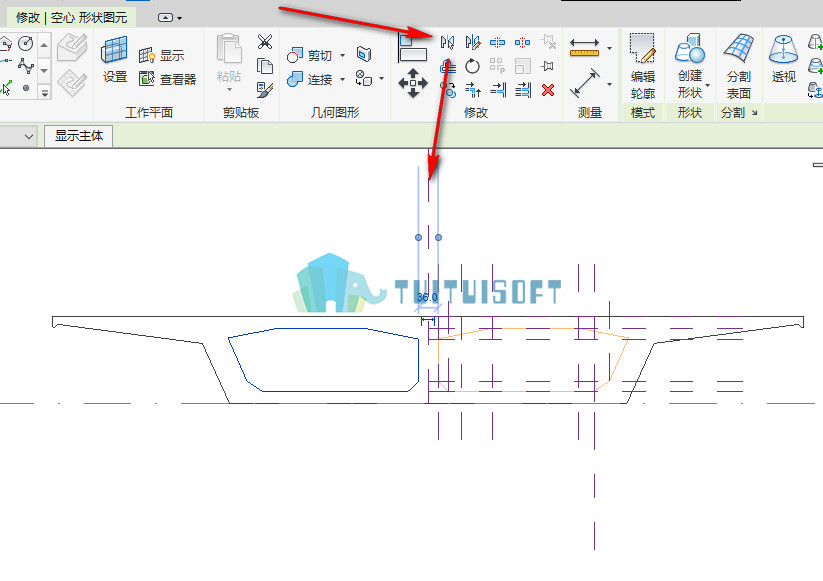
Task: Click the 连接 join geometry tool
Action: [310, 79]
